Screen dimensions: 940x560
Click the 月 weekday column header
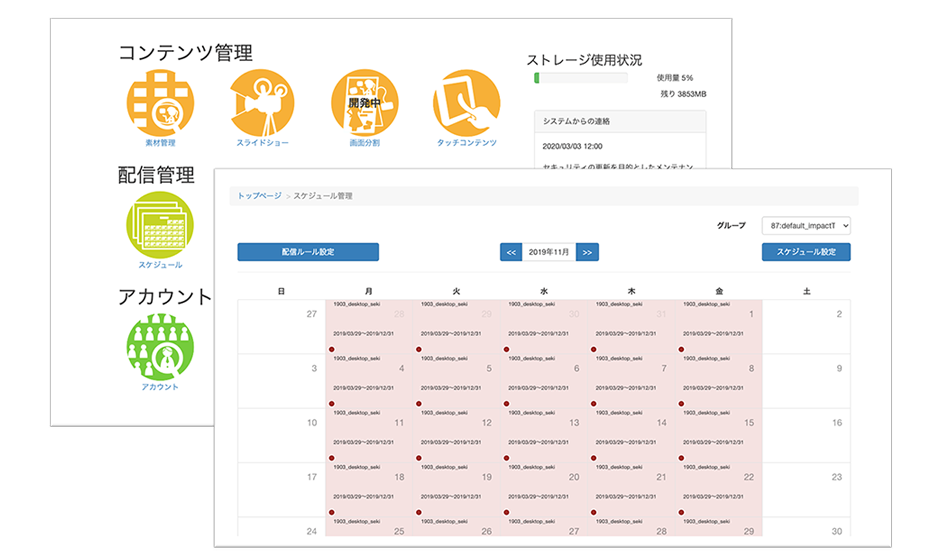click(369, 291)
